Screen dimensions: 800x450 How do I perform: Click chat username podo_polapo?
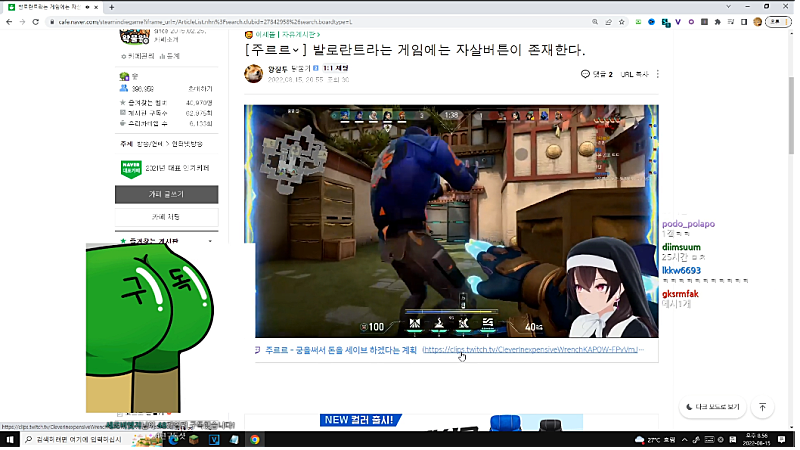[x=688, y=224]
